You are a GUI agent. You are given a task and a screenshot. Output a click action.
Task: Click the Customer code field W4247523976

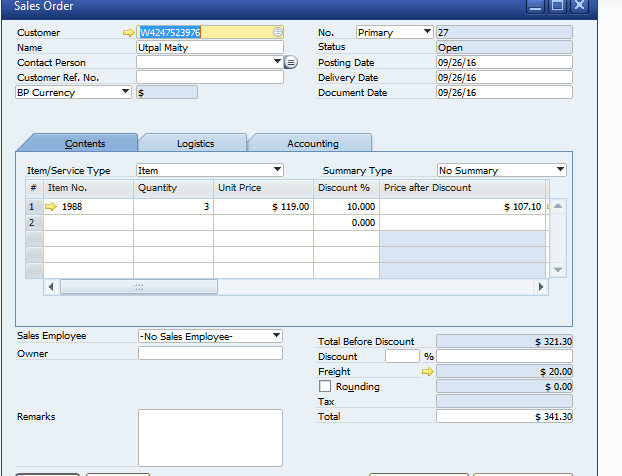click(210, 32)
